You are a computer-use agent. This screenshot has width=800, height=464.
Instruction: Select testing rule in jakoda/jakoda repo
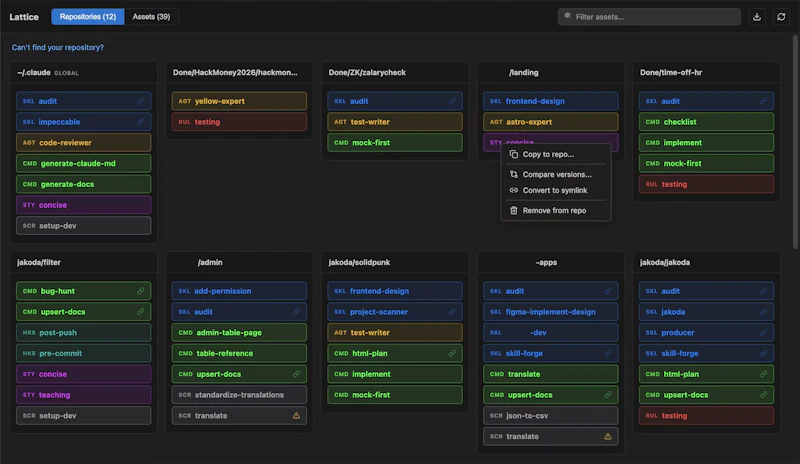click(706, 416)
